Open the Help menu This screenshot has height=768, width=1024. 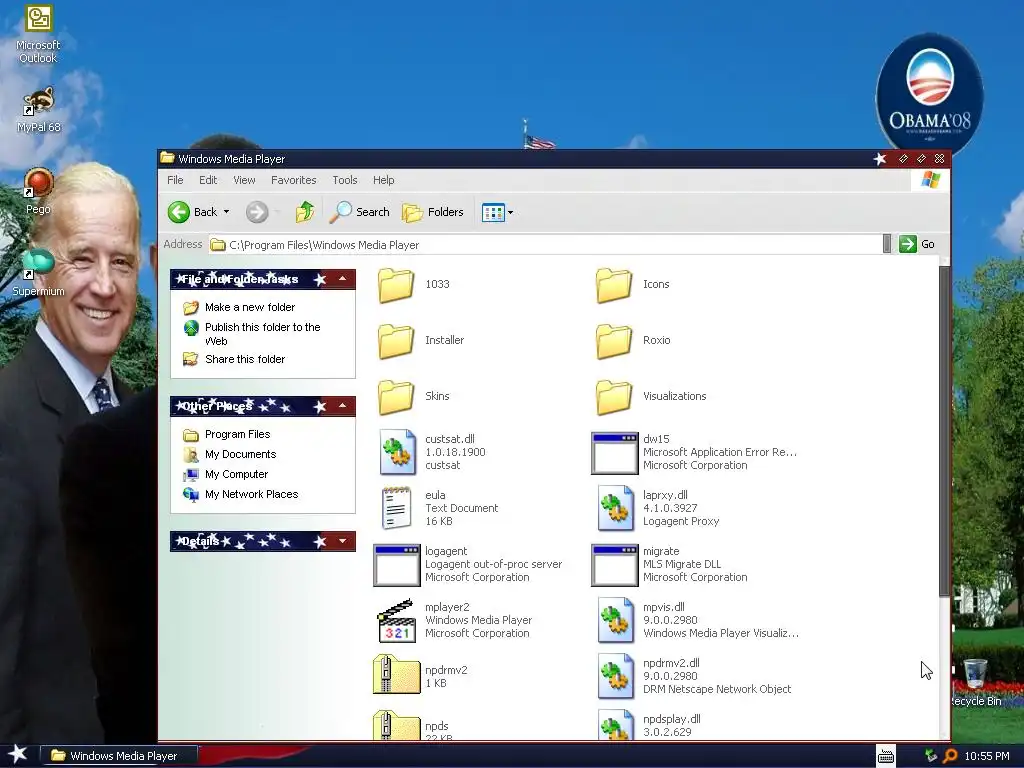pos(383,180)
